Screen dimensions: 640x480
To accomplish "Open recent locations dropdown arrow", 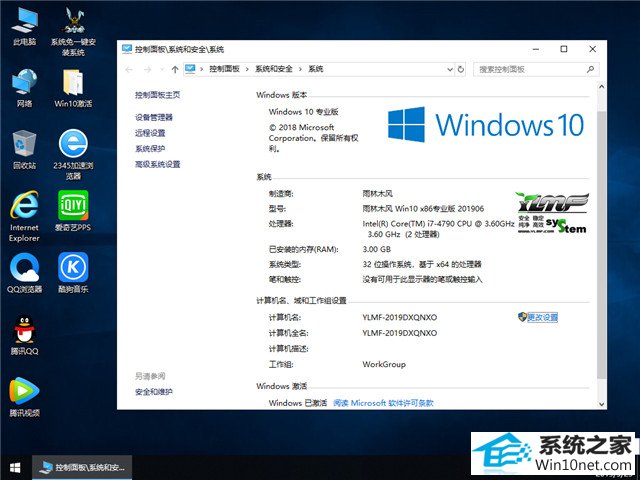I will pyautogui.click(x=162, y=69).
